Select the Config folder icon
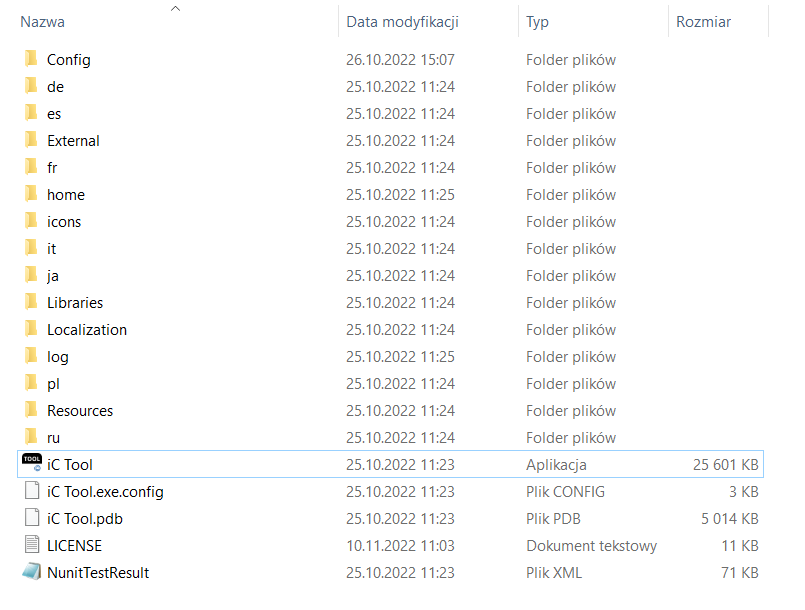The width and height of the screenshot is (805, 610). (x=31, y=59)
